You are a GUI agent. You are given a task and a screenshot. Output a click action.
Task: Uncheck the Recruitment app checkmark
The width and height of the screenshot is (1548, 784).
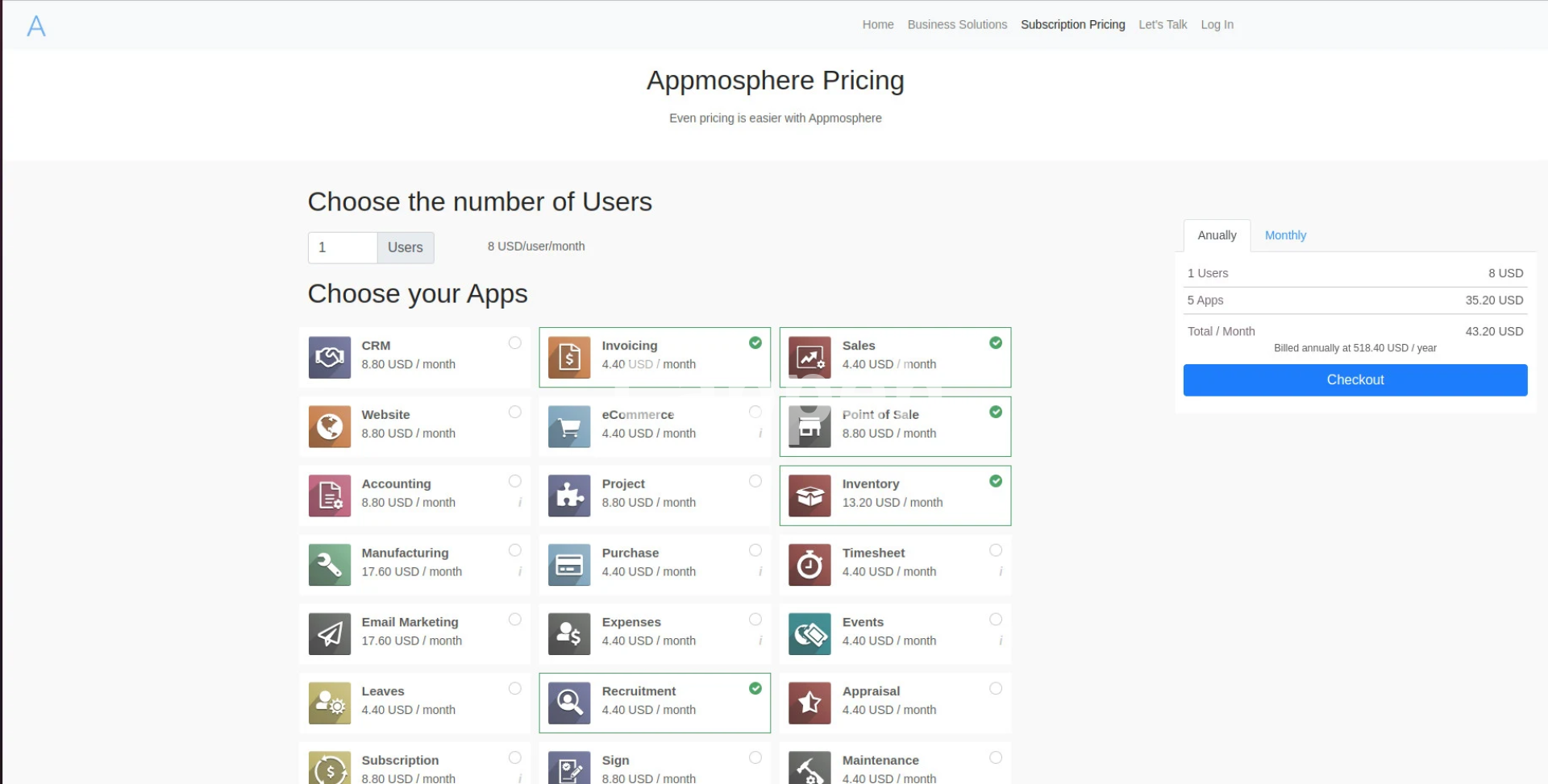coord(755,689)
